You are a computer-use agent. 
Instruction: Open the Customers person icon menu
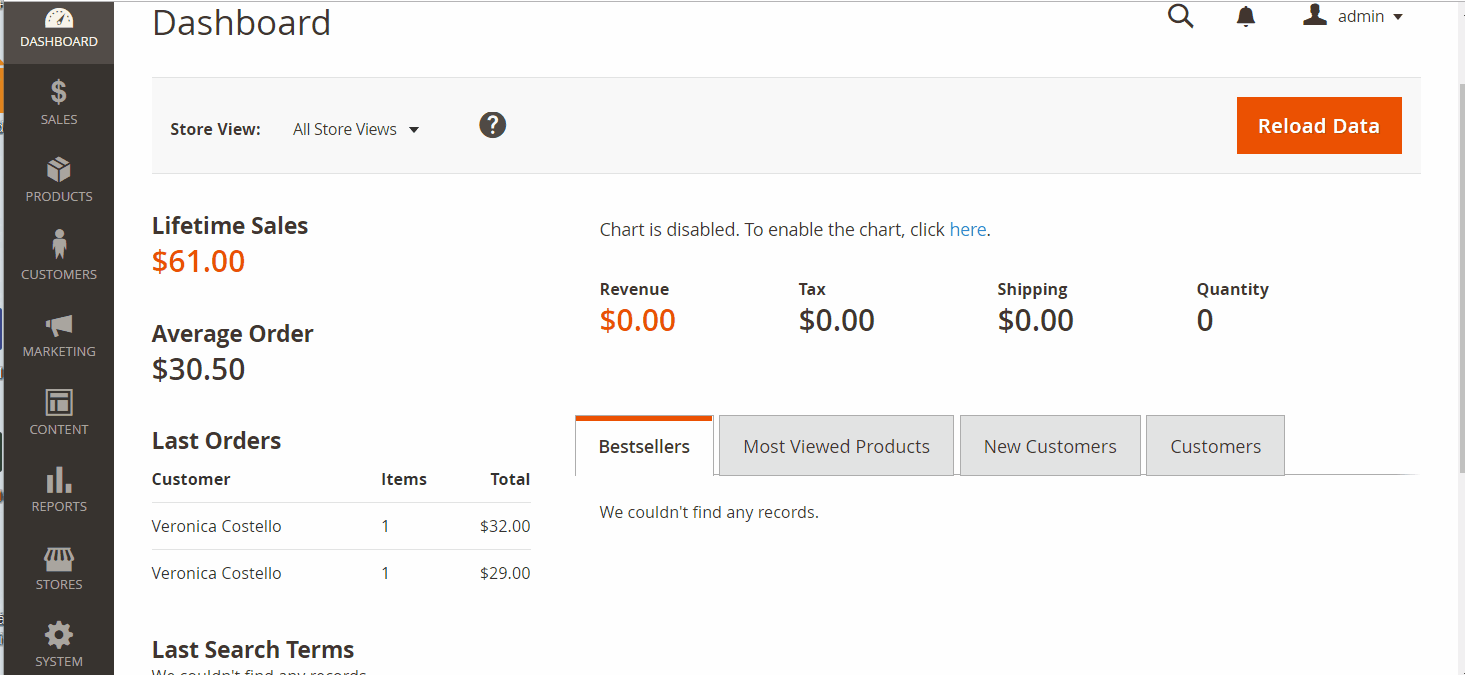(59, 246)
